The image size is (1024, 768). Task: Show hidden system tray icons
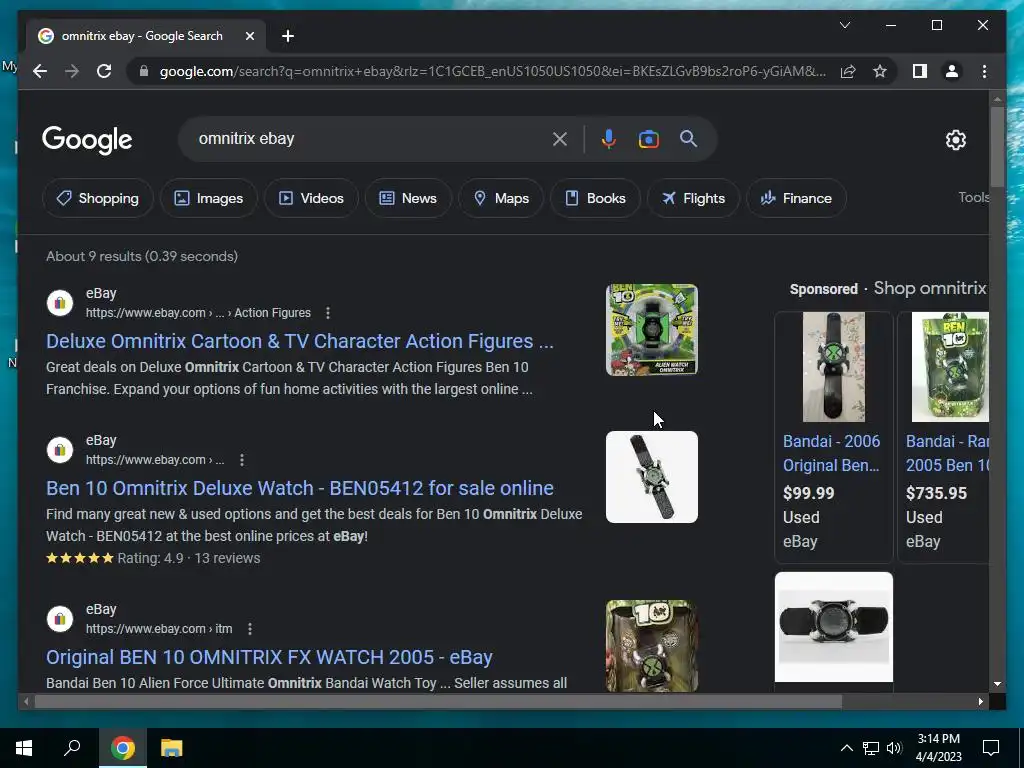846,748
